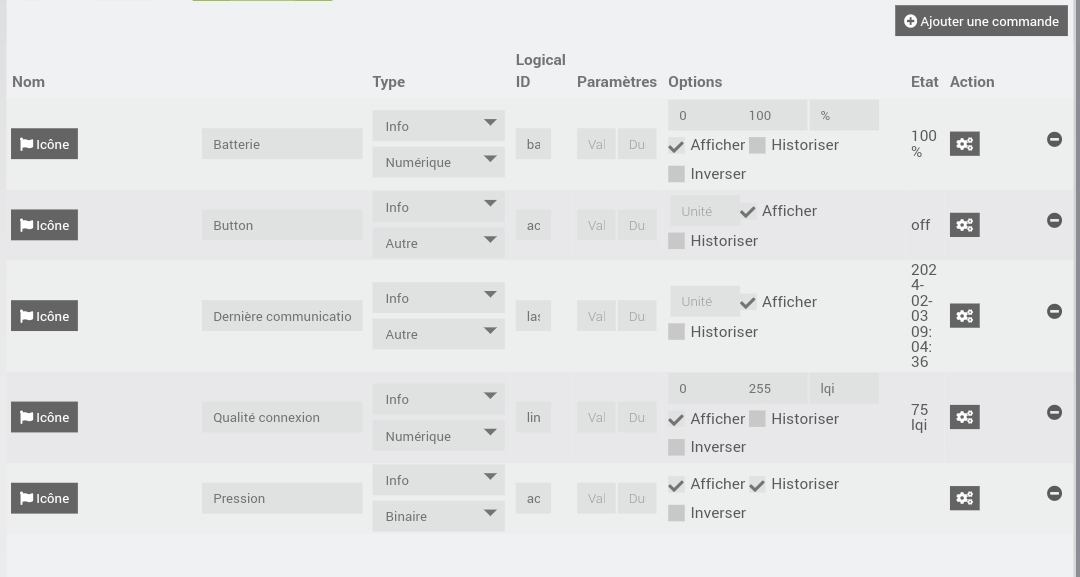Viewport: 1080px width, 577px height.
Task: Disable Historiser for the Pression command
Action: (758, 484)
